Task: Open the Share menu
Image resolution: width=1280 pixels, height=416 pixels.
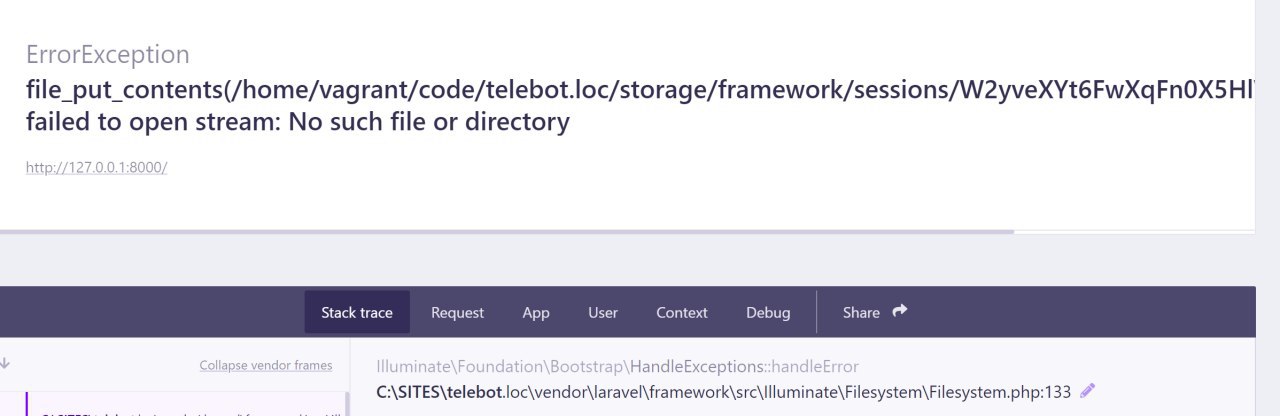Action: (x=862, y=313)
